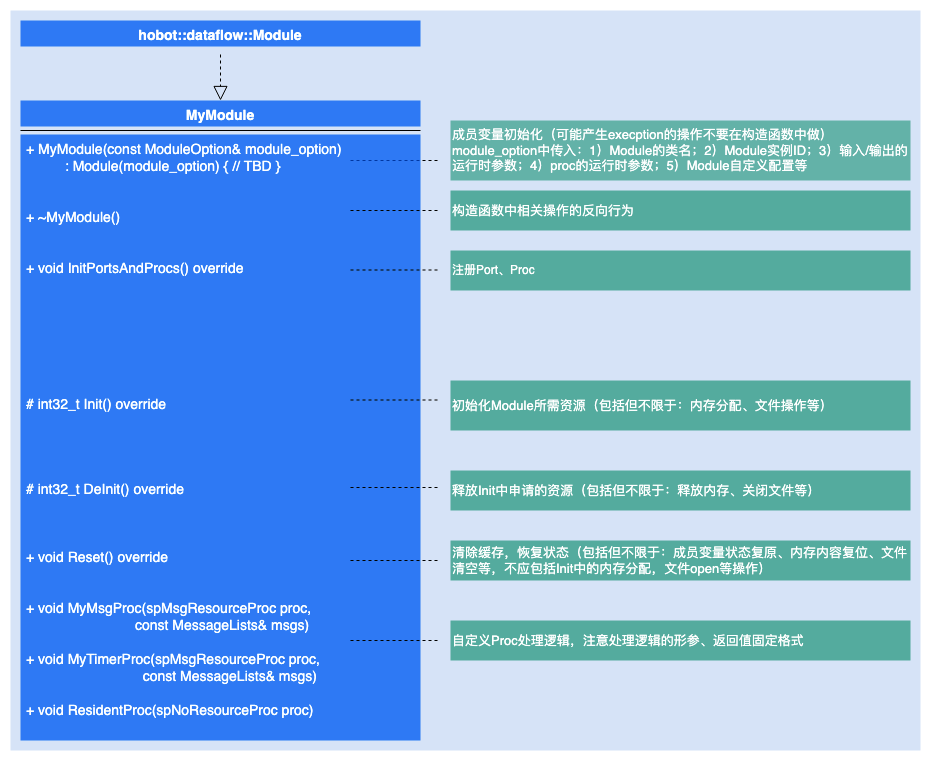
Task: Select the green note next to ~MyModule()
Action: coord(680,211)
